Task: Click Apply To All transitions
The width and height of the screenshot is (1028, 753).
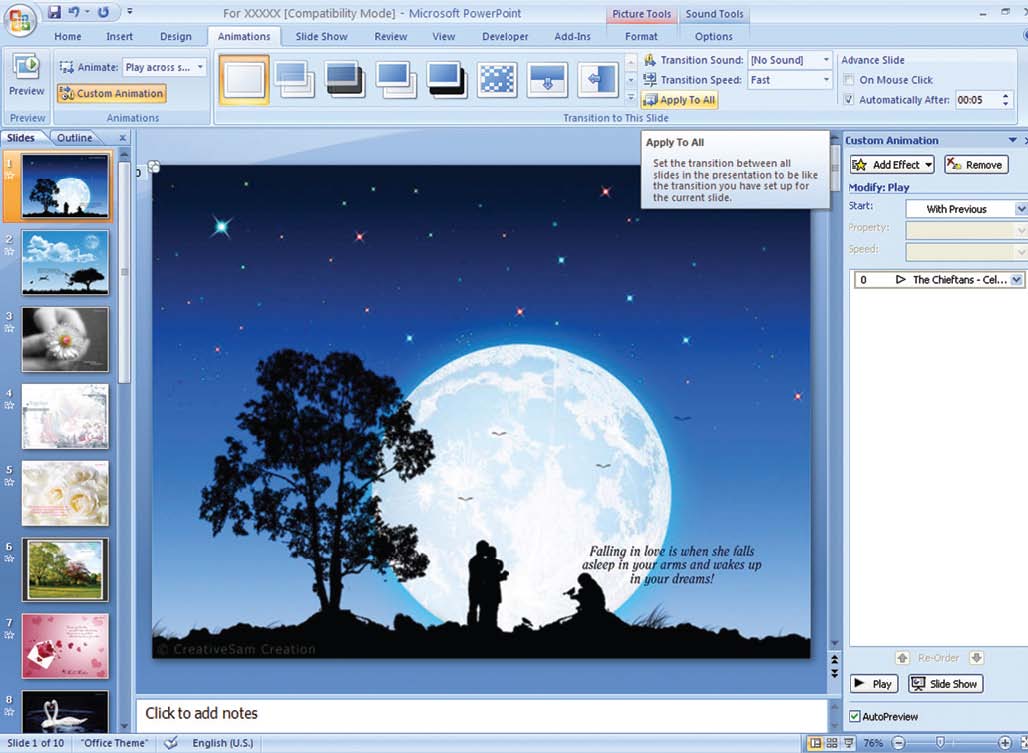Action: click(679, 100)
